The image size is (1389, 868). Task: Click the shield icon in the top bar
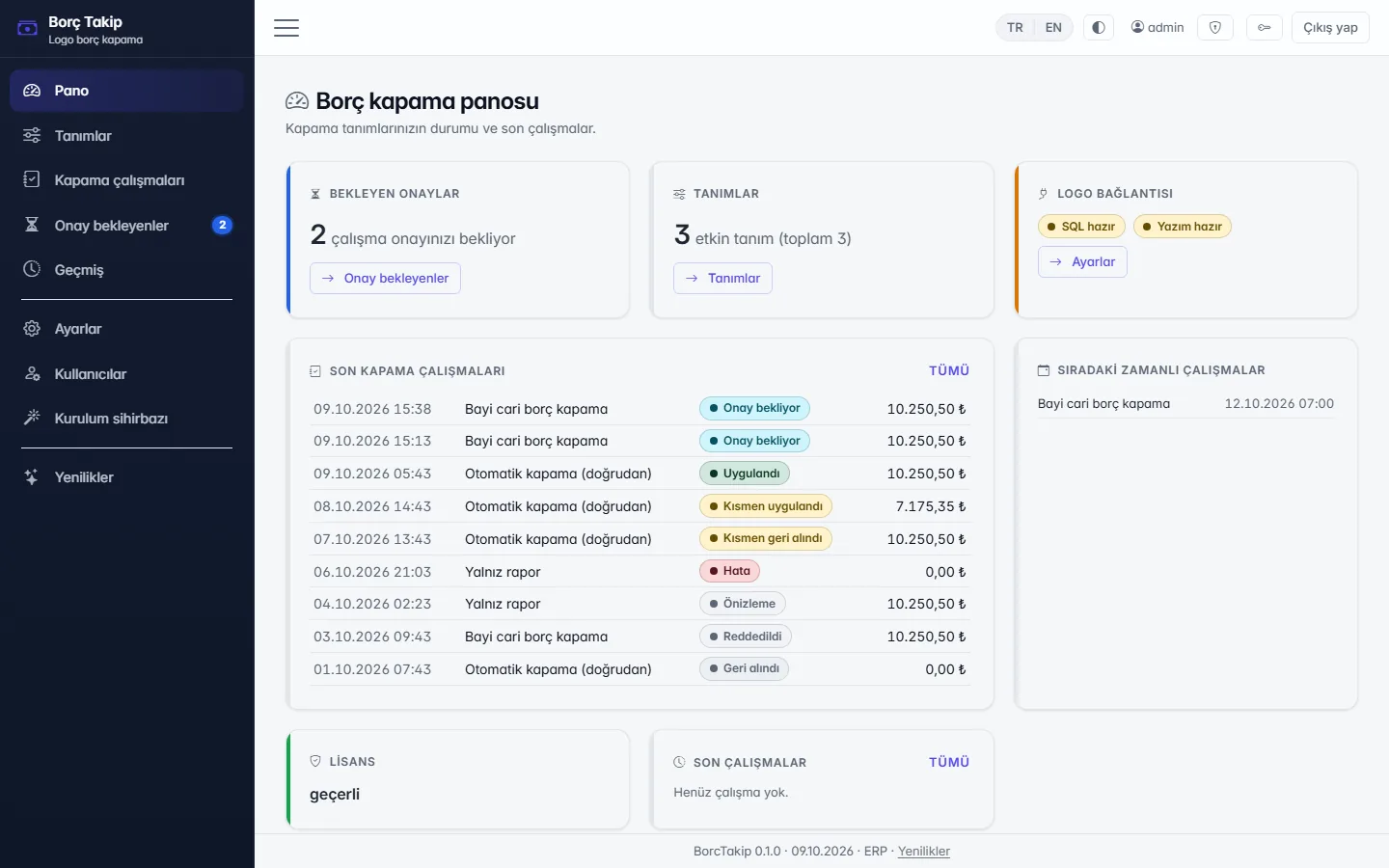[1215, 28]
